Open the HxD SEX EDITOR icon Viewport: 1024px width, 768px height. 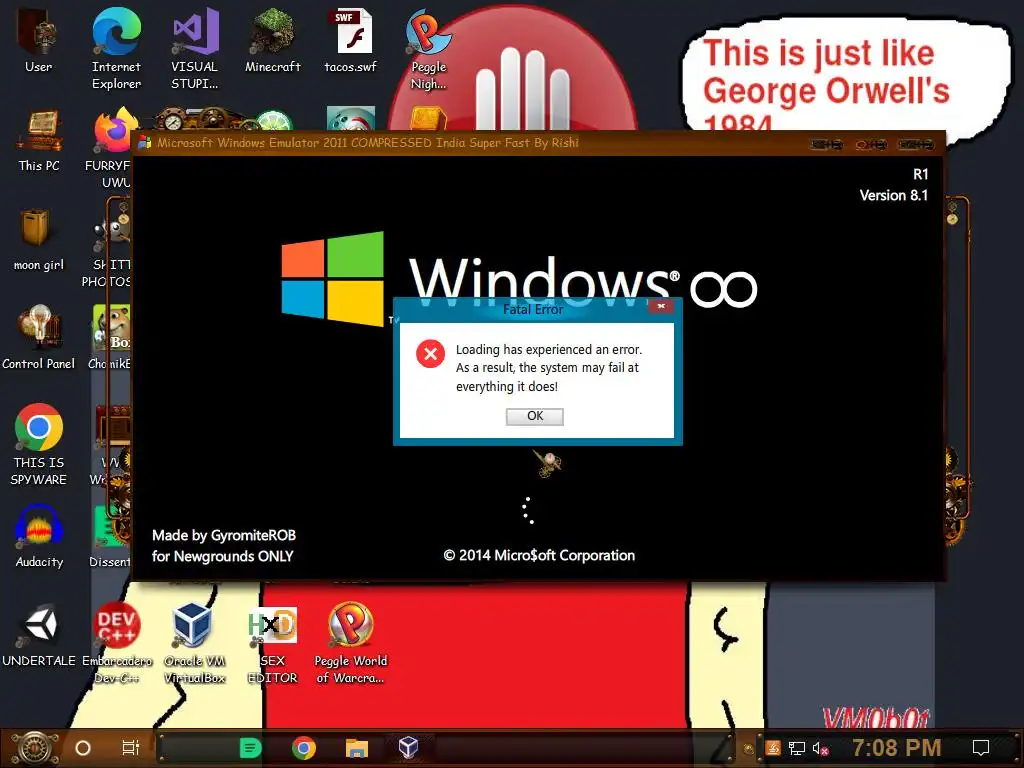click(272, 644)
